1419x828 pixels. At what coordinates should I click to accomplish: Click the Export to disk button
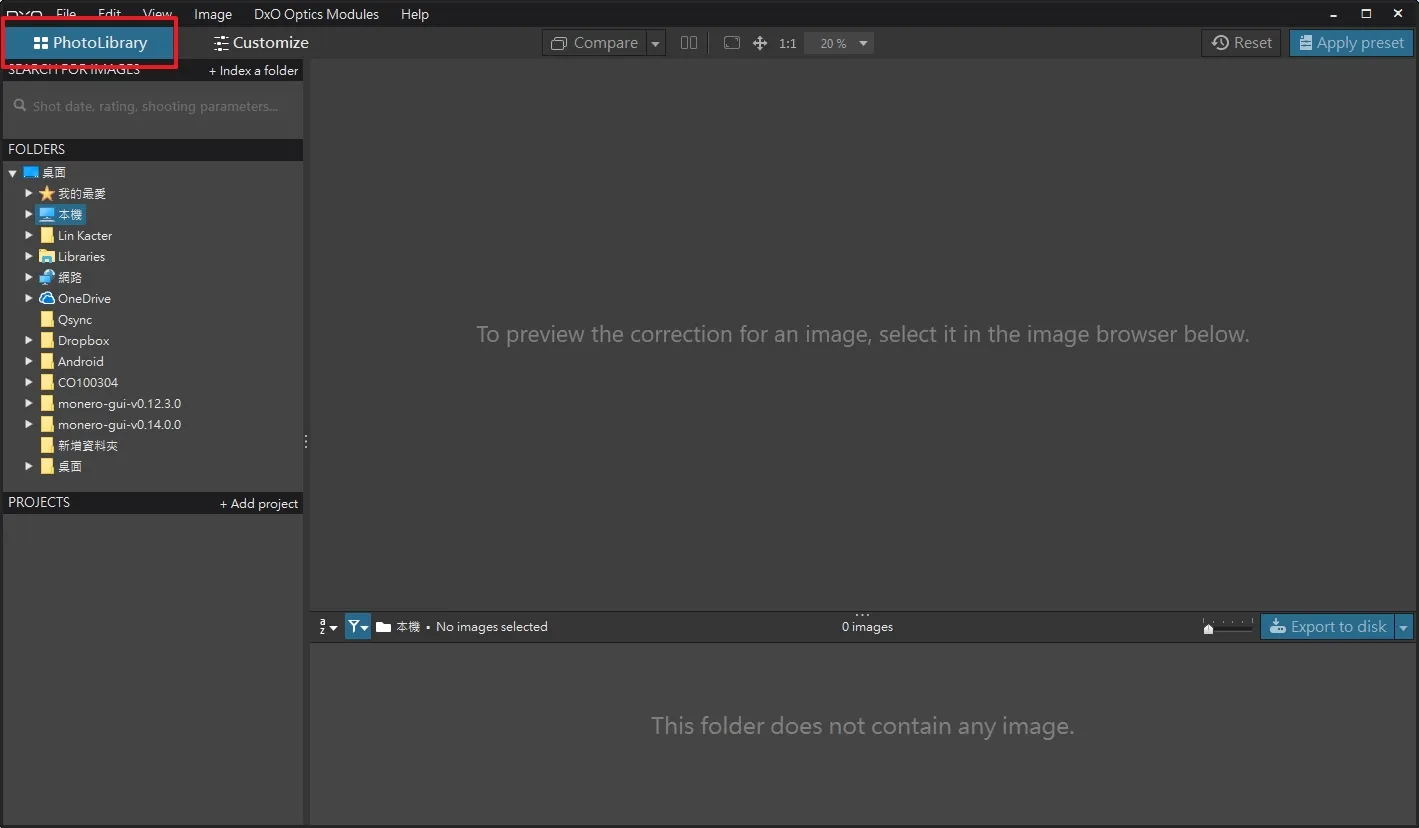[1328, 627]
